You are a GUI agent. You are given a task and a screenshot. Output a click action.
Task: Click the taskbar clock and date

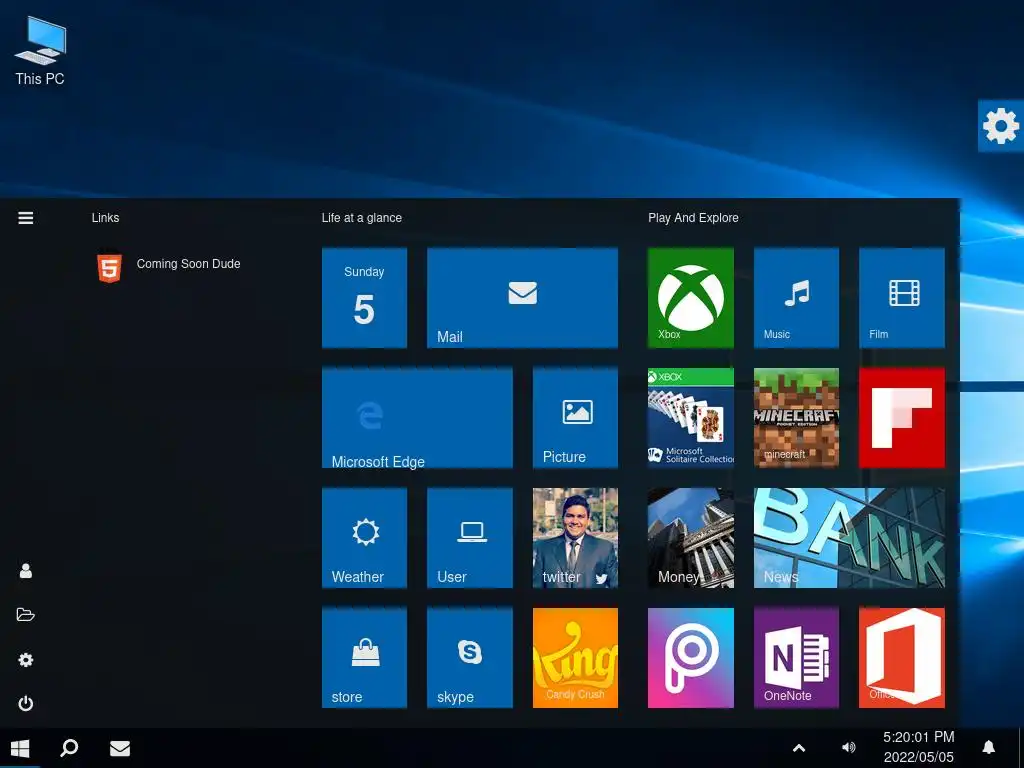(x=918, y=747)
